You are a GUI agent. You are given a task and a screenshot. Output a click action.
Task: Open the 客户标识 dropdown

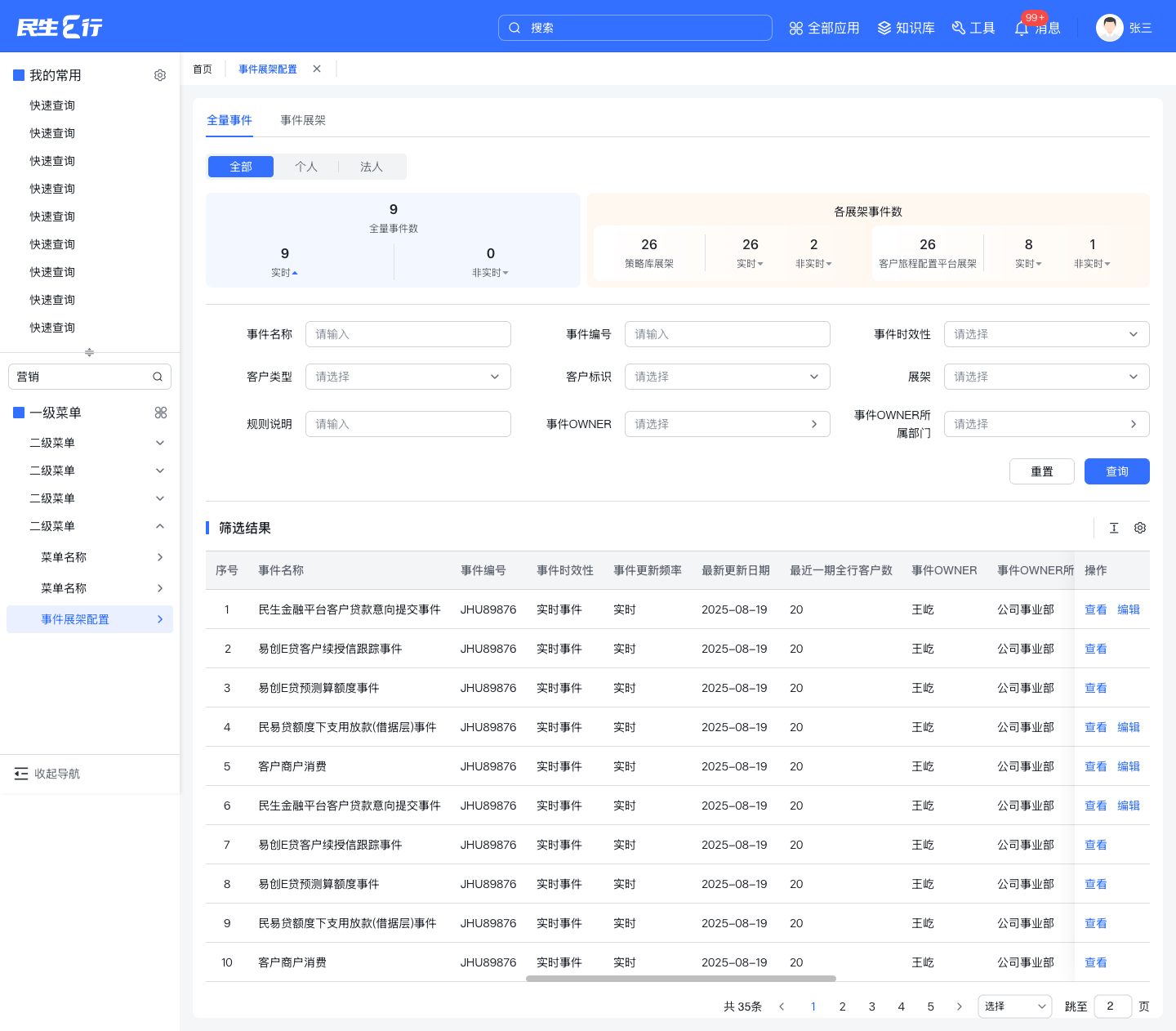(x=728, y=377)
